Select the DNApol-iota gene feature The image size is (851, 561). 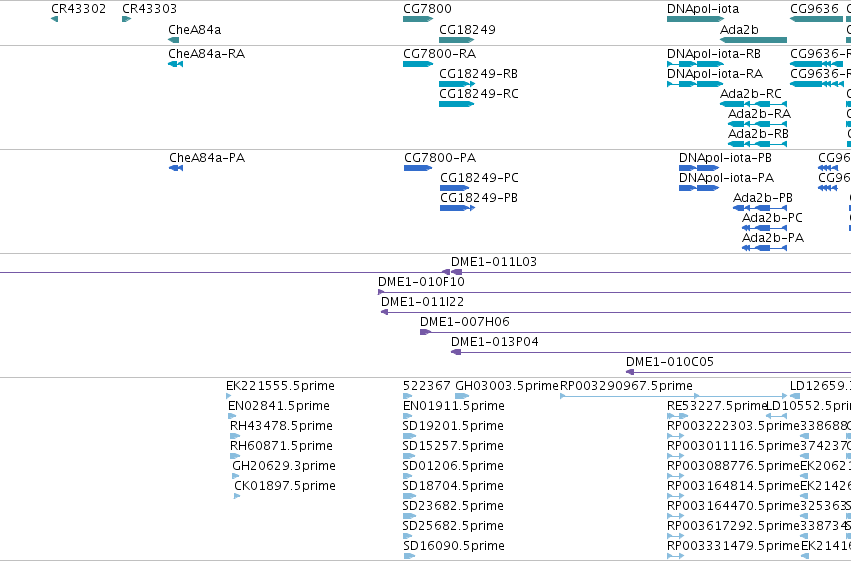[695, 19]
